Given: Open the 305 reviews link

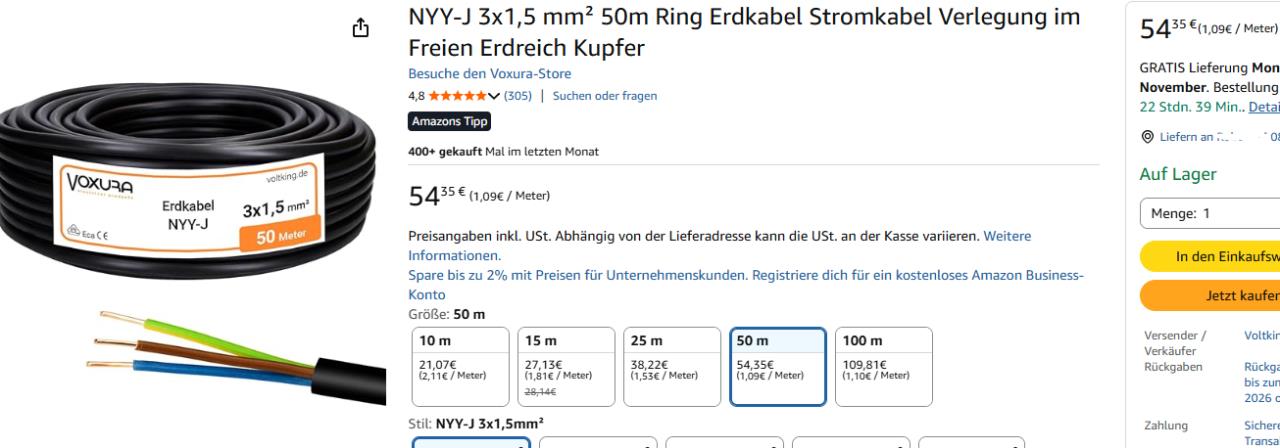Looking at the screenshot, I should [x=517, y=96].
